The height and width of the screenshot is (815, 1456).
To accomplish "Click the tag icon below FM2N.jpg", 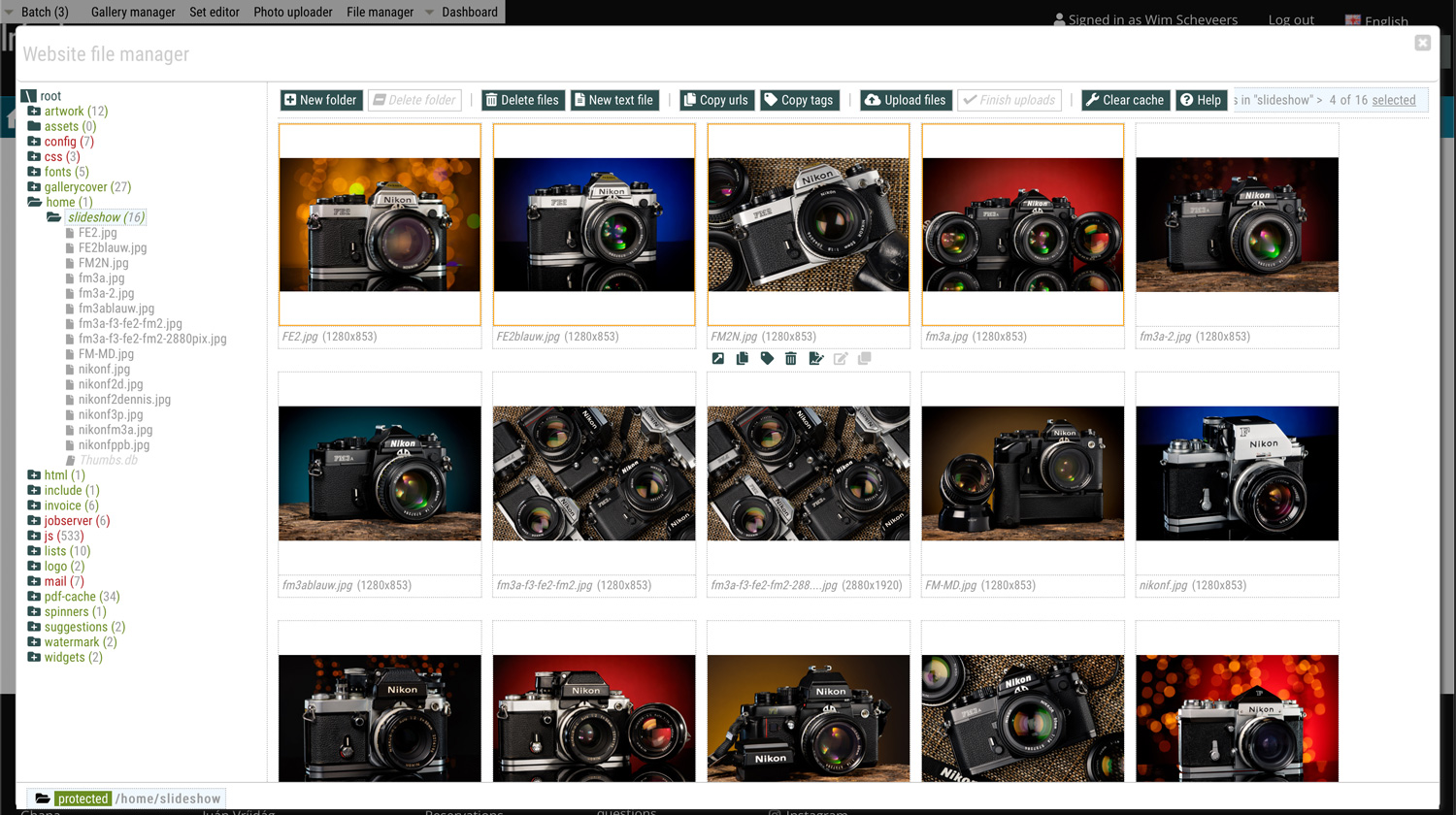I will (x=767, y=359).
